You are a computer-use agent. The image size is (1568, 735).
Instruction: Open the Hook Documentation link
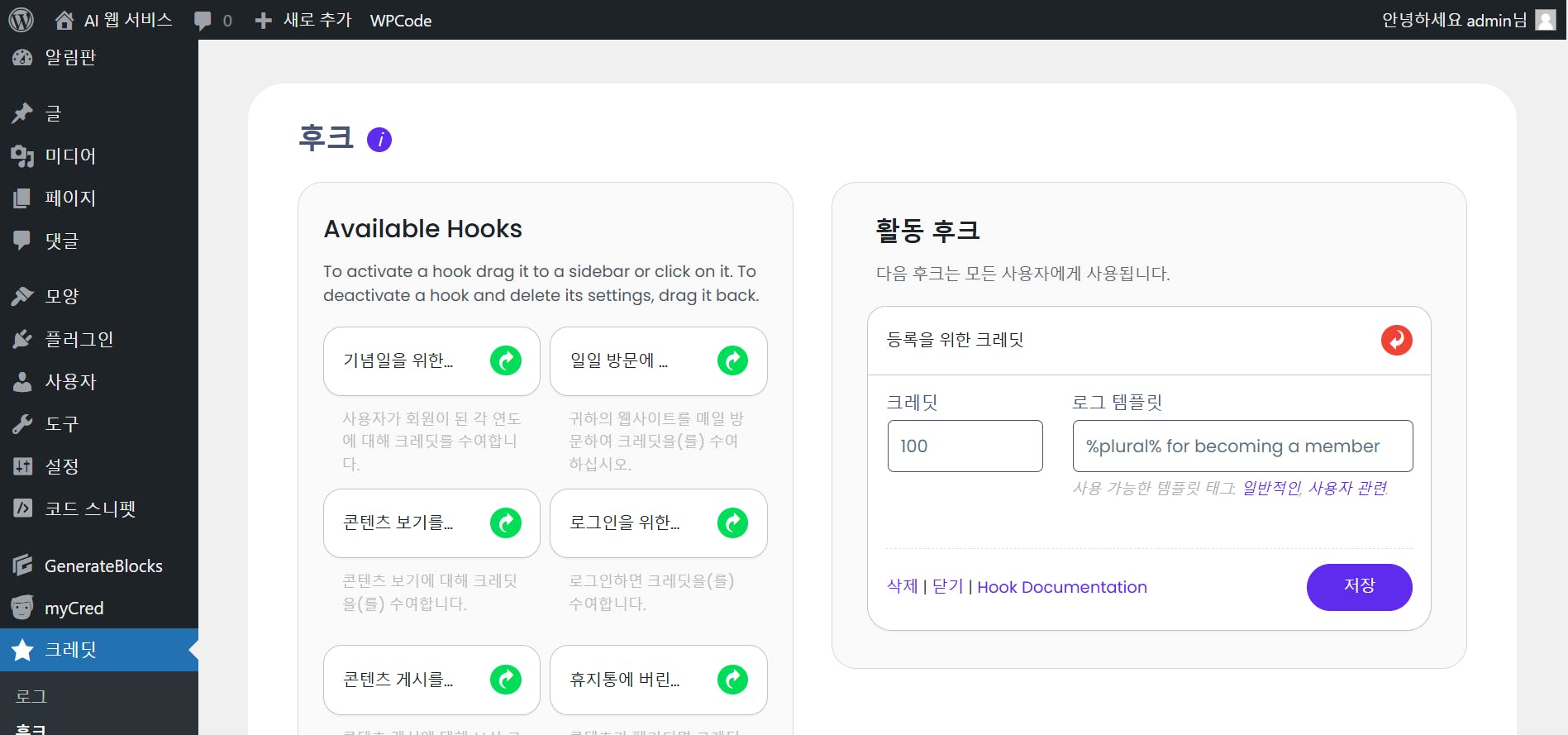tap(1062, 587)
